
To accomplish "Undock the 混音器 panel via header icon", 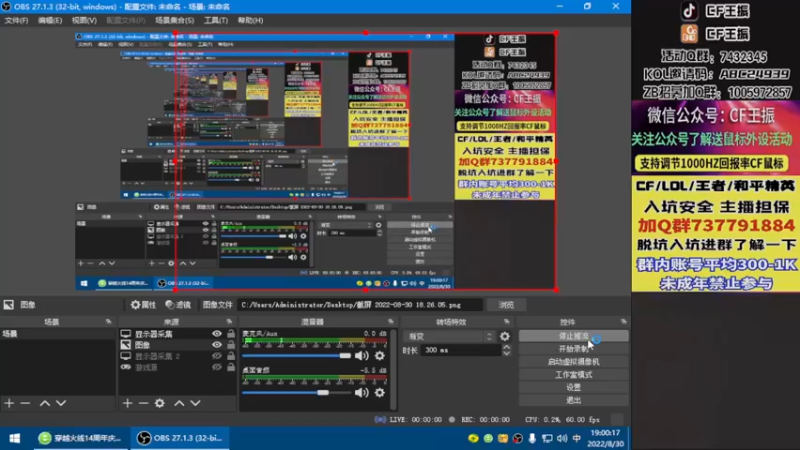I will tap(391, 322).
